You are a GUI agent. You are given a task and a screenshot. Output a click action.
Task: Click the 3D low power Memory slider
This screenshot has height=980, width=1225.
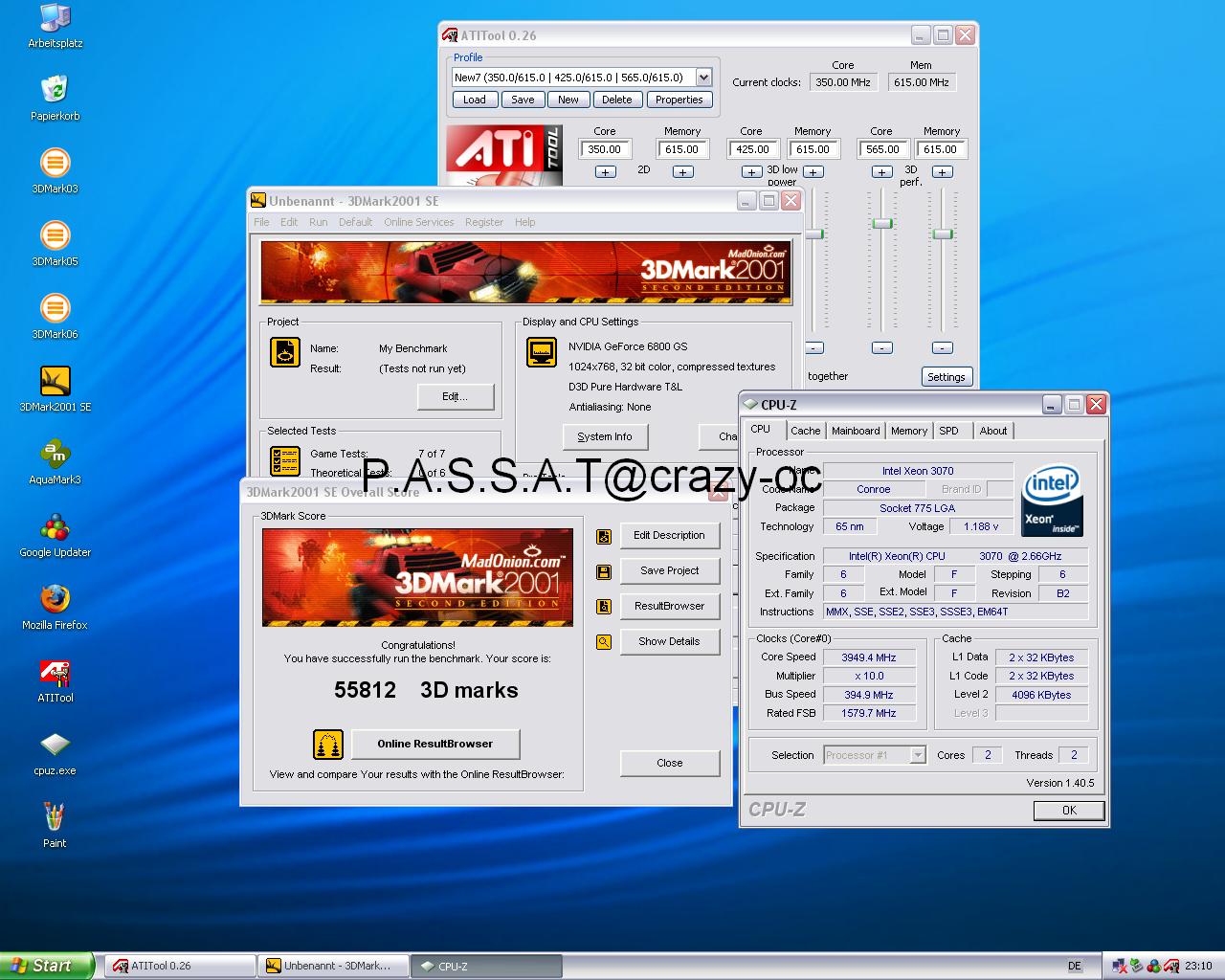pyautogui.click(x=814, y=234)
